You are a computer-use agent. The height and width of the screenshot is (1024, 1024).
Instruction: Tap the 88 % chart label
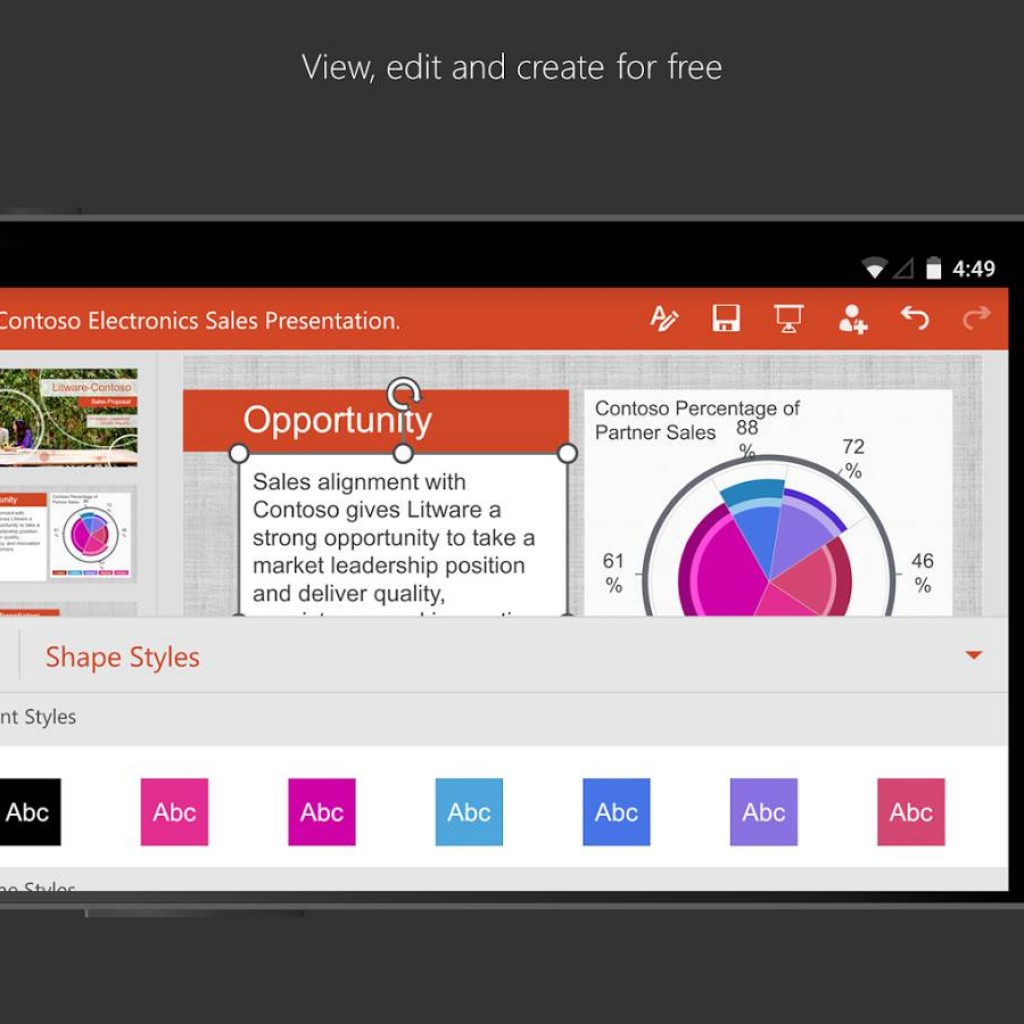747,439
